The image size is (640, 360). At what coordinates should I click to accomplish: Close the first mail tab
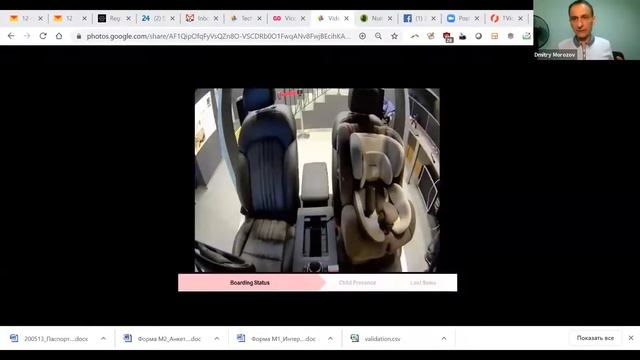[40, 18]
